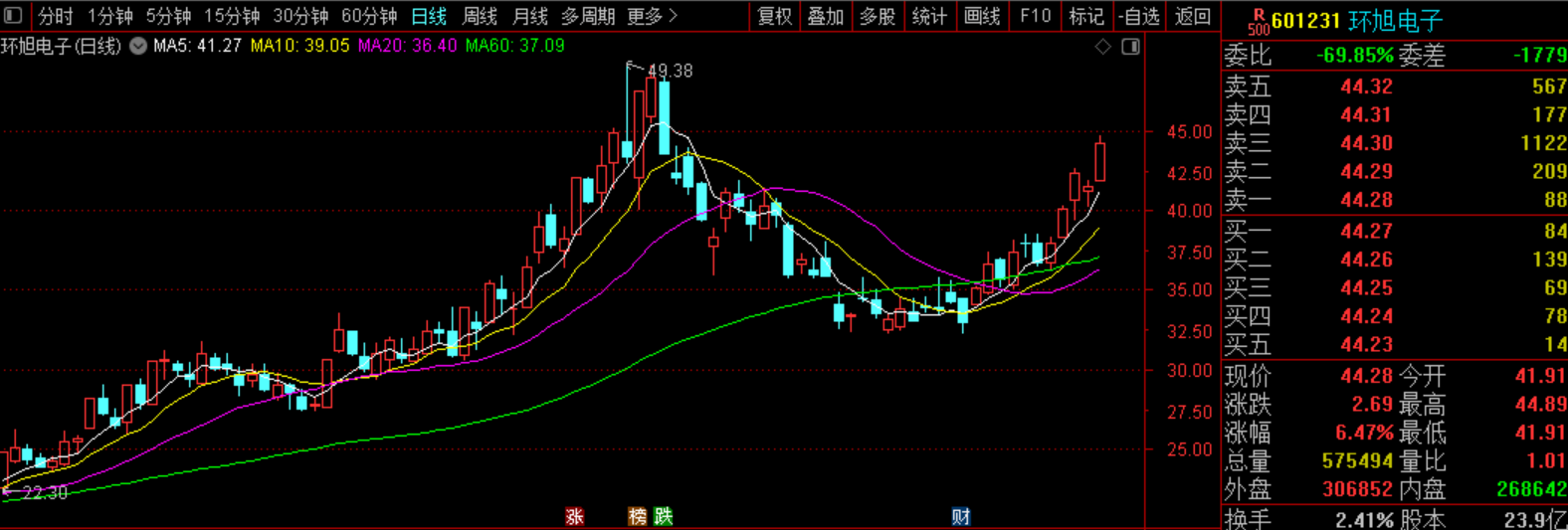Image resolution: width=1568 pixels, height=530 pixels.
Task: Click the 买三 price 44.25
Action: [1366, 287]
